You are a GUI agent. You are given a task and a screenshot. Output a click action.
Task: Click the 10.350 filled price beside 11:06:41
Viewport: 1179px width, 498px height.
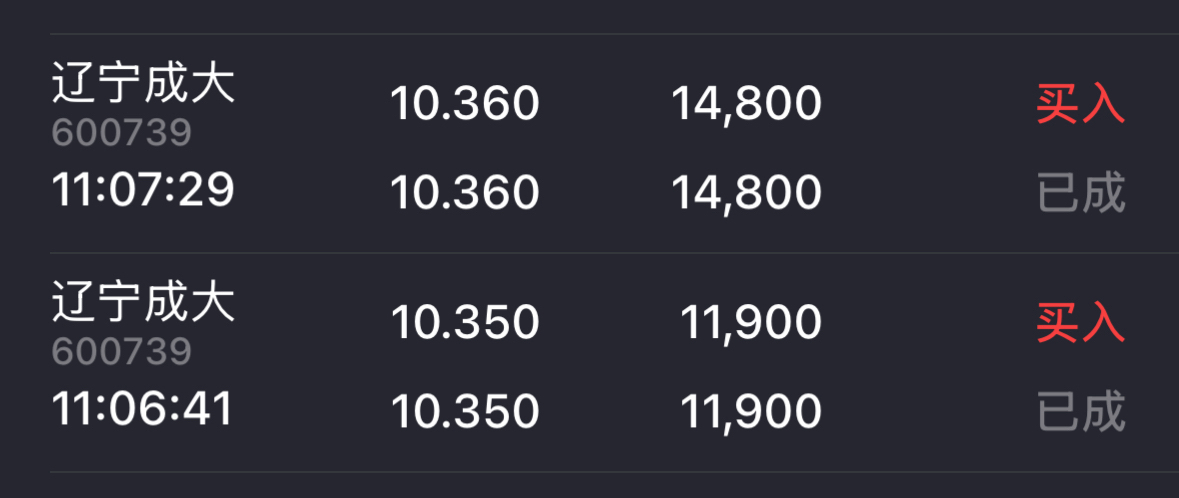coord(464,411)
